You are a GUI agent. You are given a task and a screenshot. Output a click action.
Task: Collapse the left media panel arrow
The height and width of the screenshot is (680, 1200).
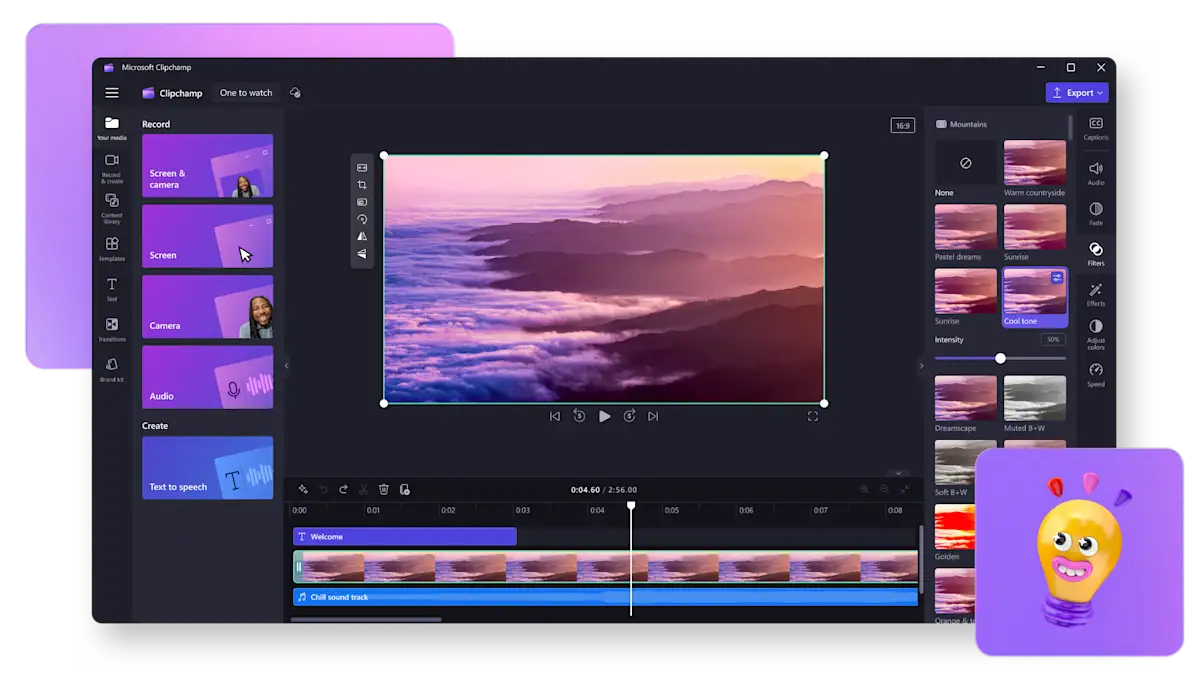point(286,366)
